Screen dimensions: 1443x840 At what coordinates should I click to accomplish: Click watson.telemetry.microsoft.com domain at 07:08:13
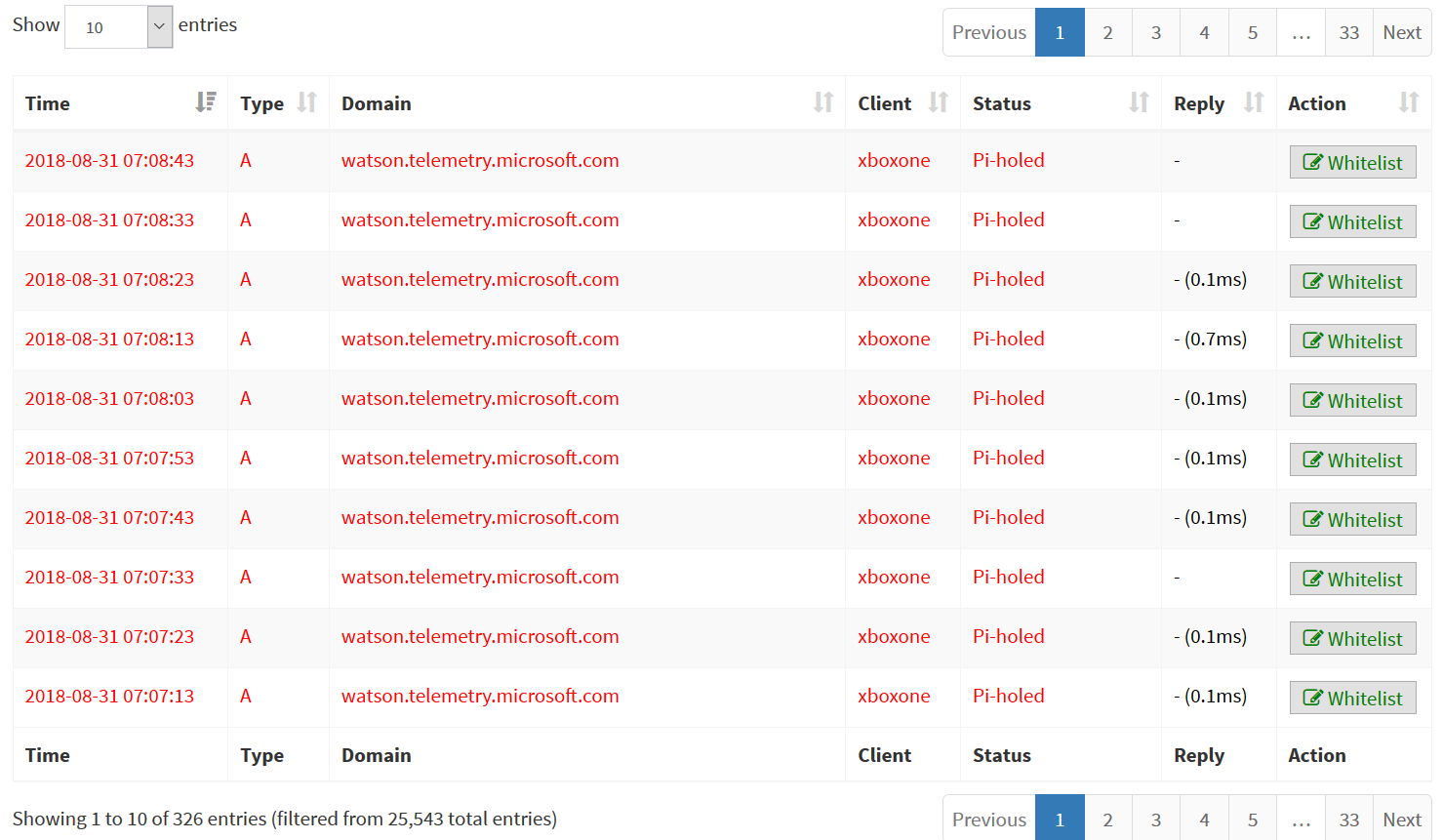click(480, 339)
